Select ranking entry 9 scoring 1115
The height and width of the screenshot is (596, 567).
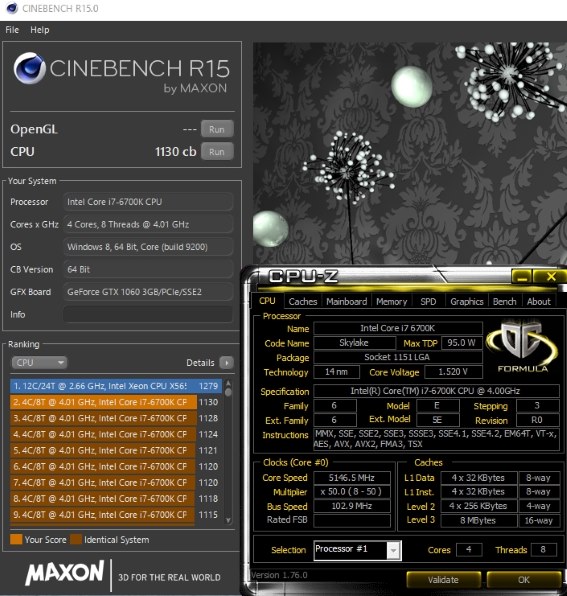(116, 515)
